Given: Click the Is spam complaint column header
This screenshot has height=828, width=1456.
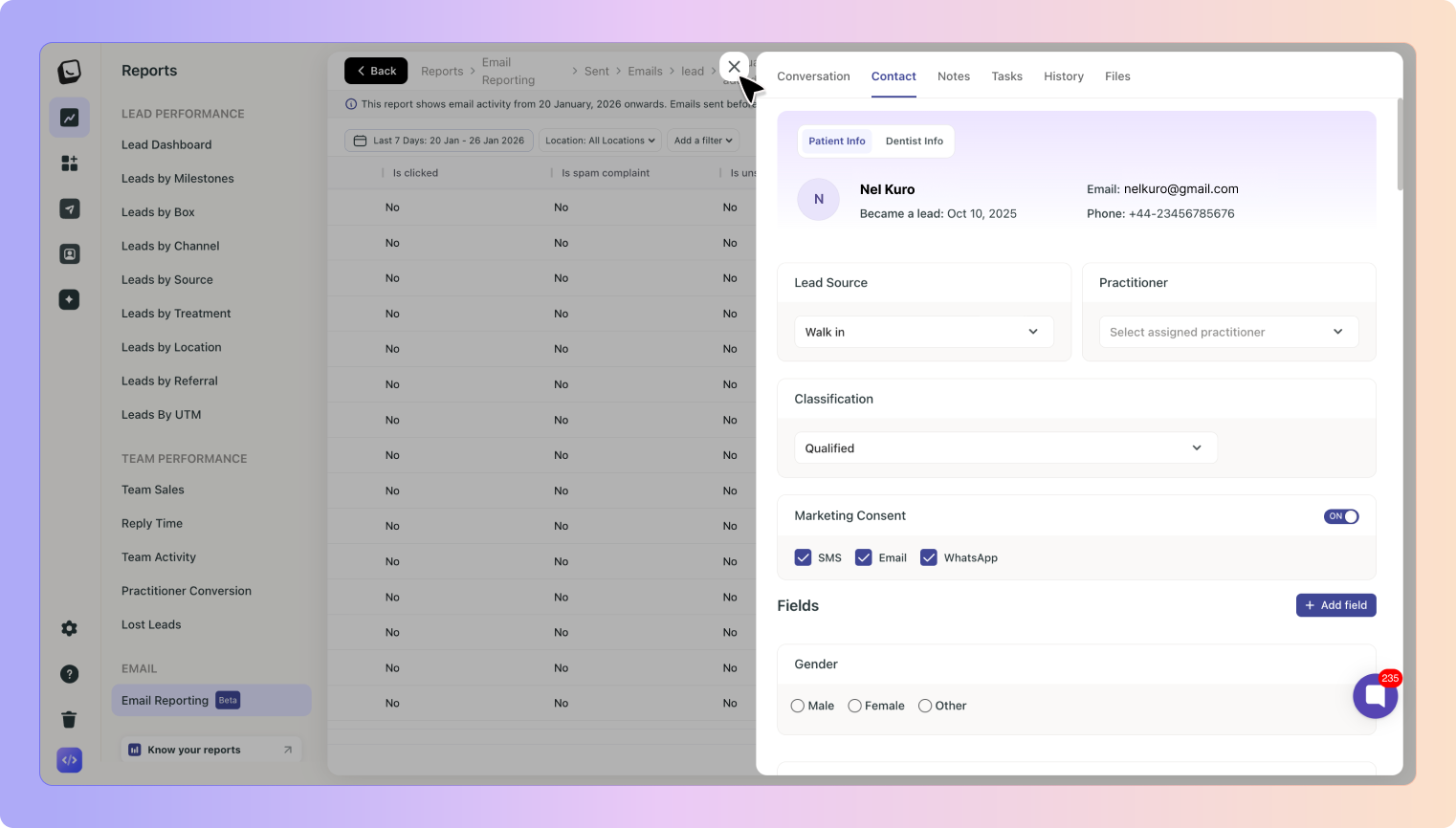Looking at the screenshot, I should click(606, 173).
